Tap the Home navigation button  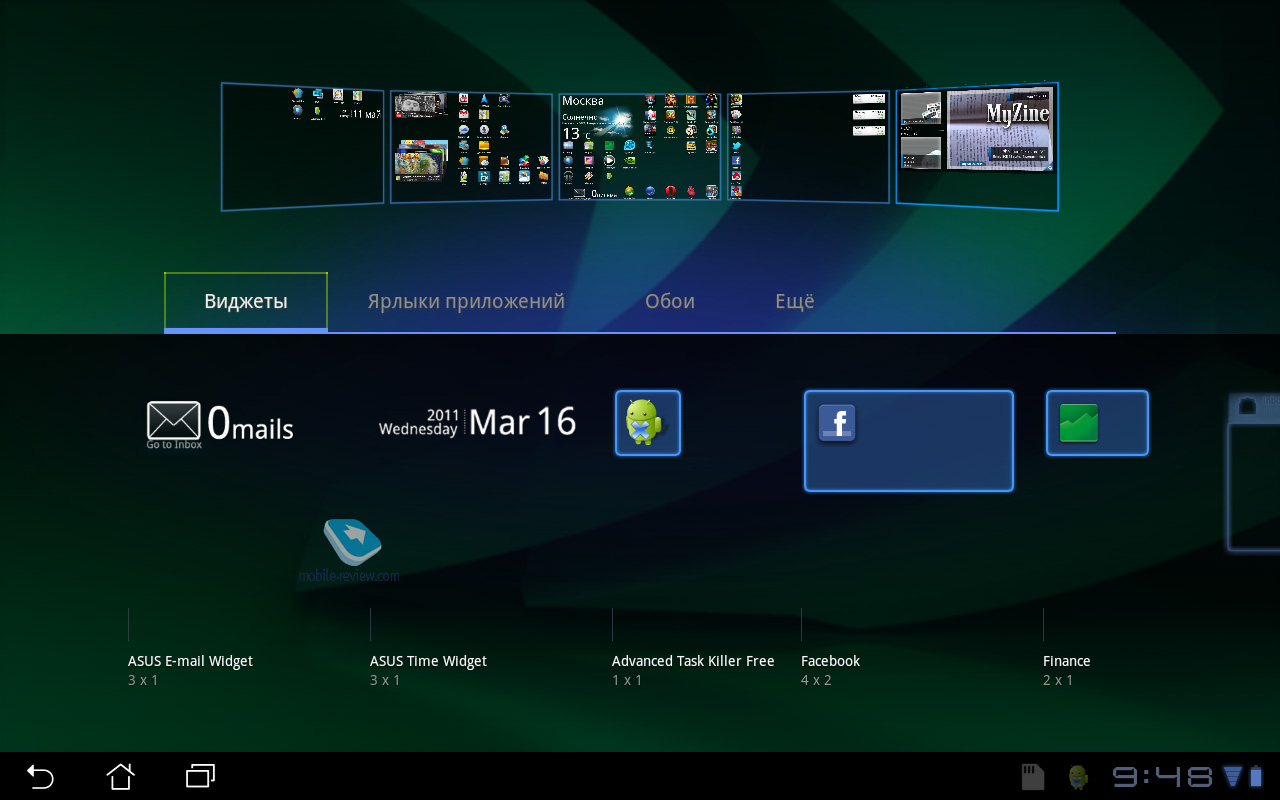[x=120, y=776]
